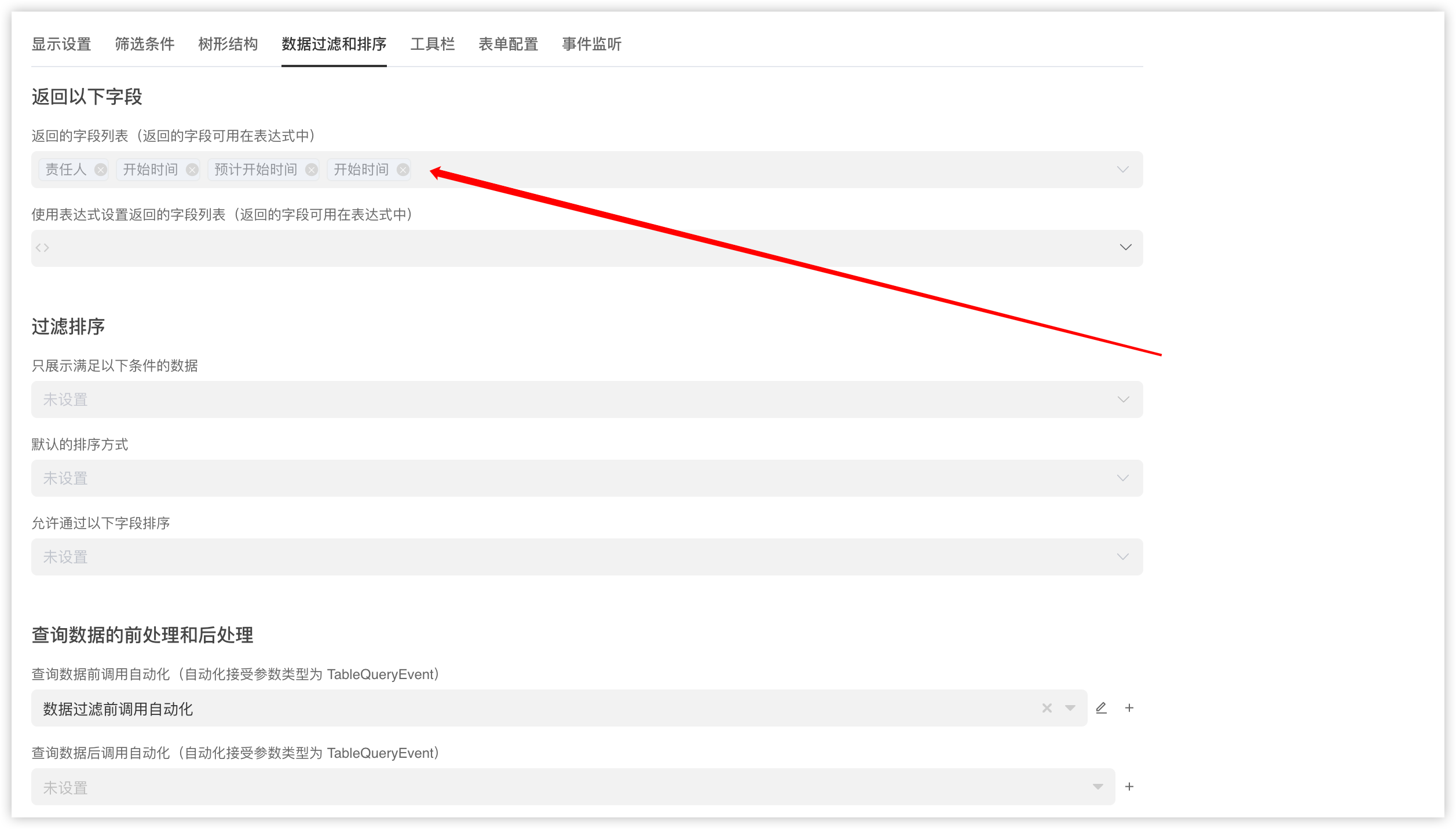This screenshot has height=829, width=1456.
Task: Open the 使用表达式设置返回的字段列表 dropdown
Action: click(1125, 247)
